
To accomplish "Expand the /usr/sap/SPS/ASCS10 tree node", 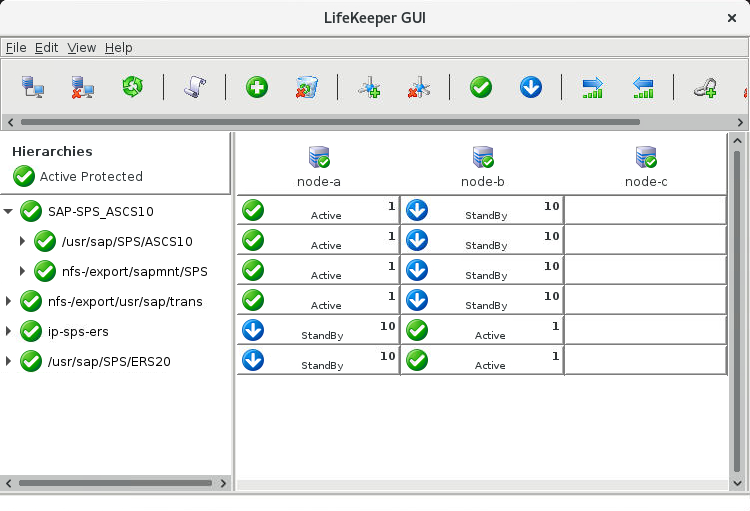I will click(x=22, y=241).
